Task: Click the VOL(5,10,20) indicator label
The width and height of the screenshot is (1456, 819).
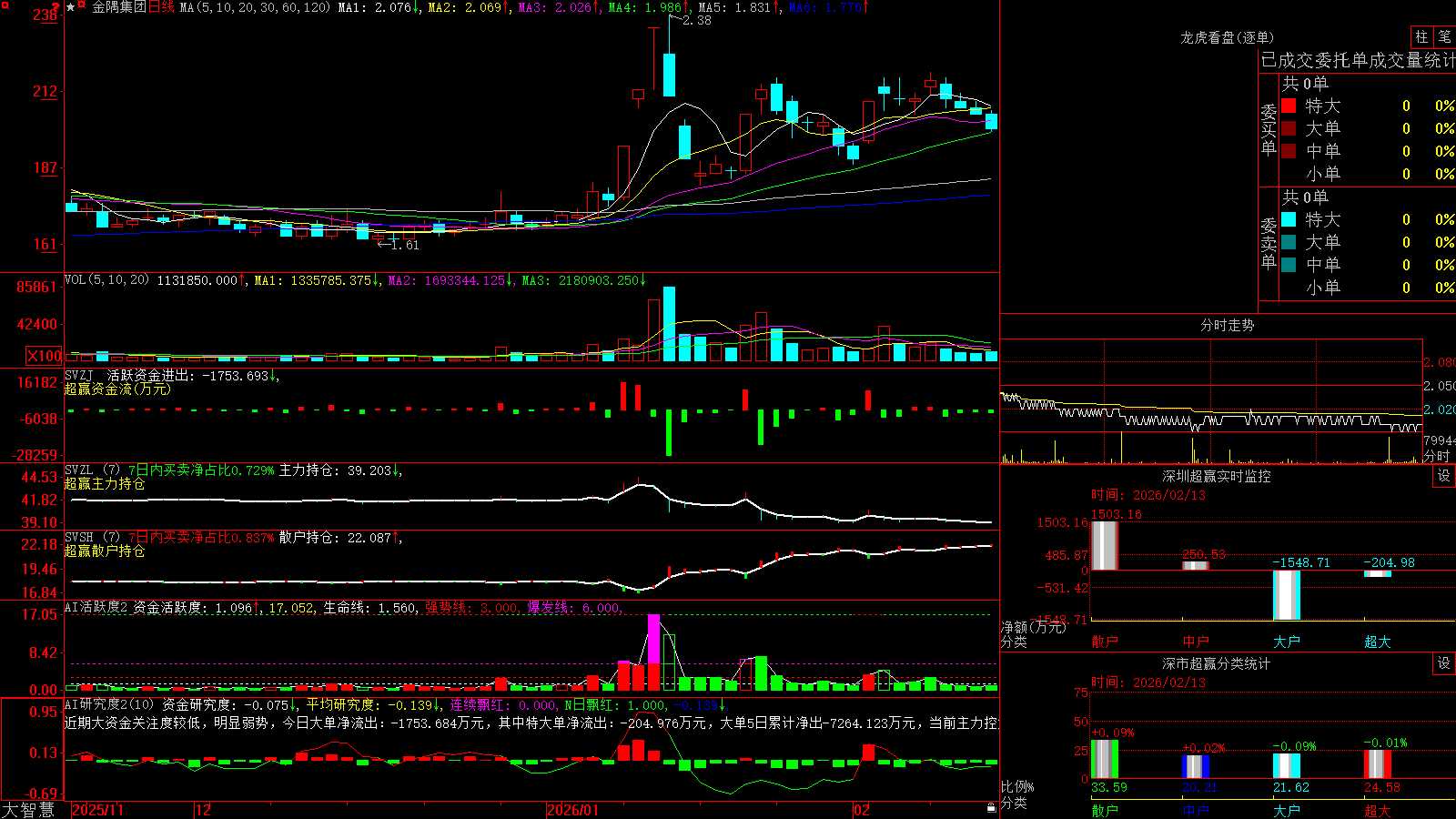Action: 106,280
